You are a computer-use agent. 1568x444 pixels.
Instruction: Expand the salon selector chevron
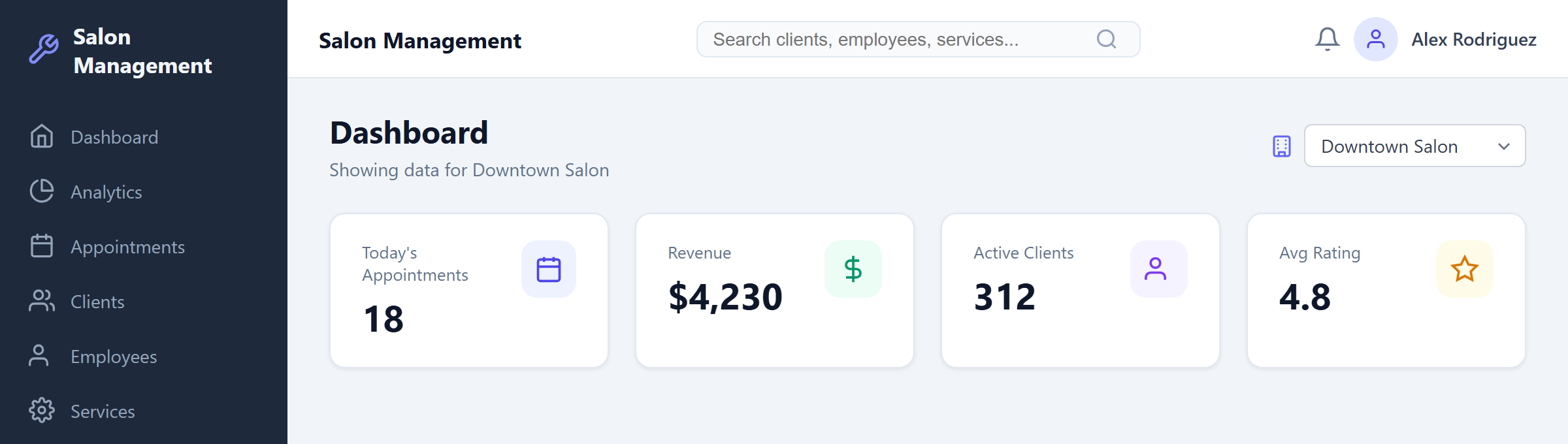tap(1503, 146)
